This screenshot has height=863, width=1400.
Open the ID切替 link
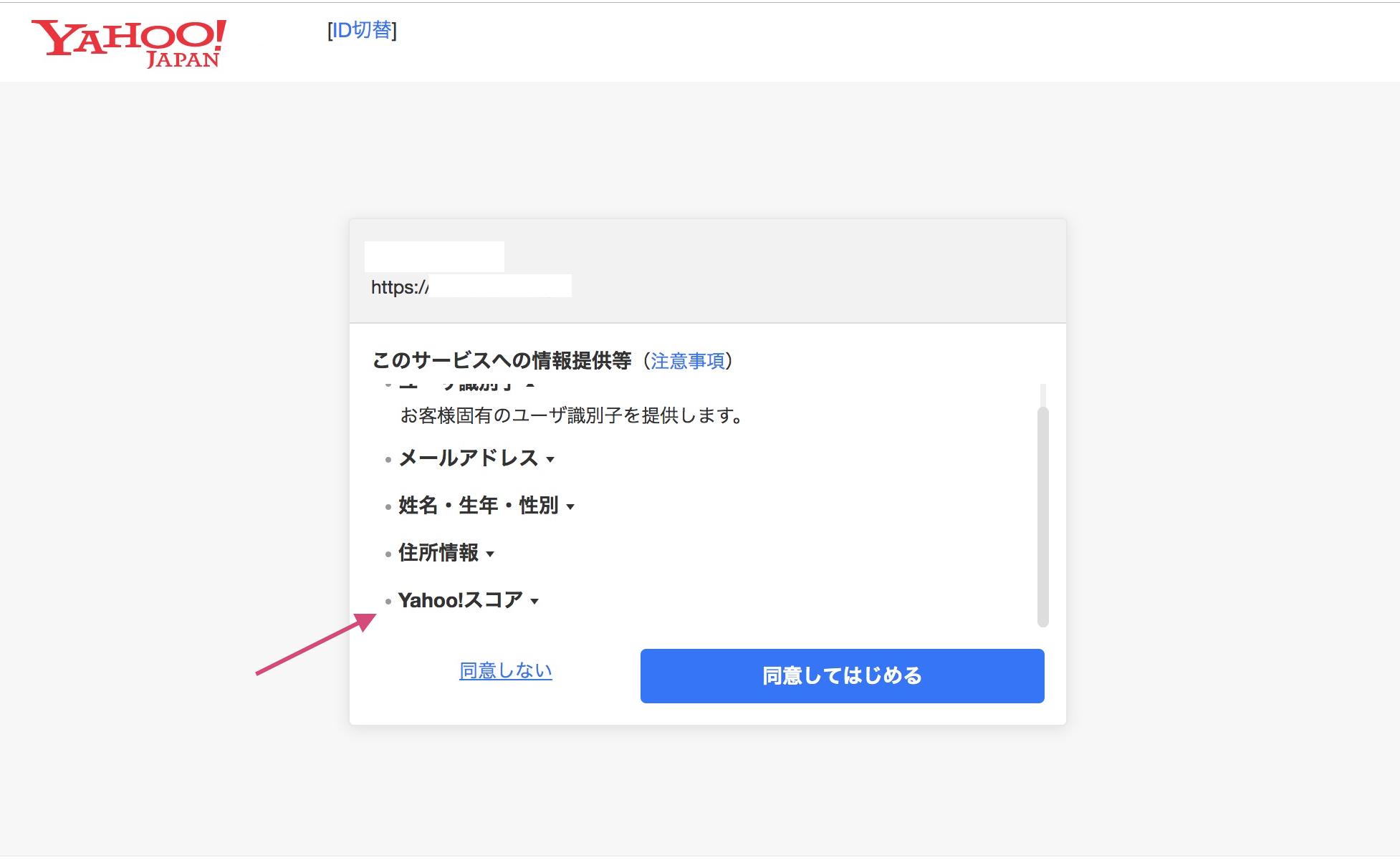tap(362, 30)
